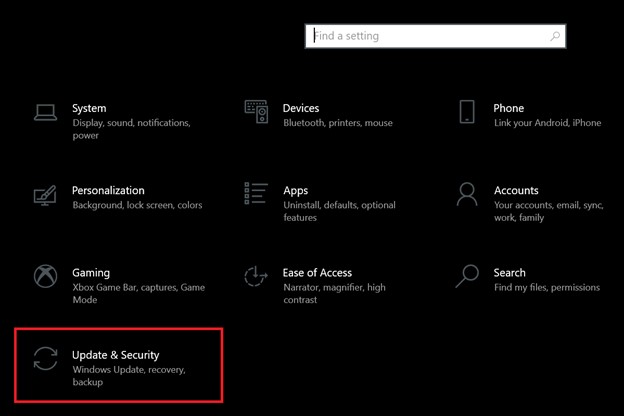The image size is (624, 416).
Task: Go to Accounts settings title
Action: [516, 191]
